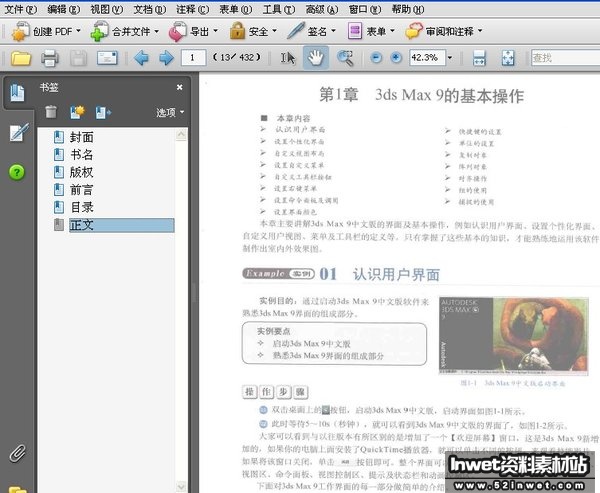Choose the hand pan tool
The image size is (600, 493).
pyautogui.click(x=316, y=58)
